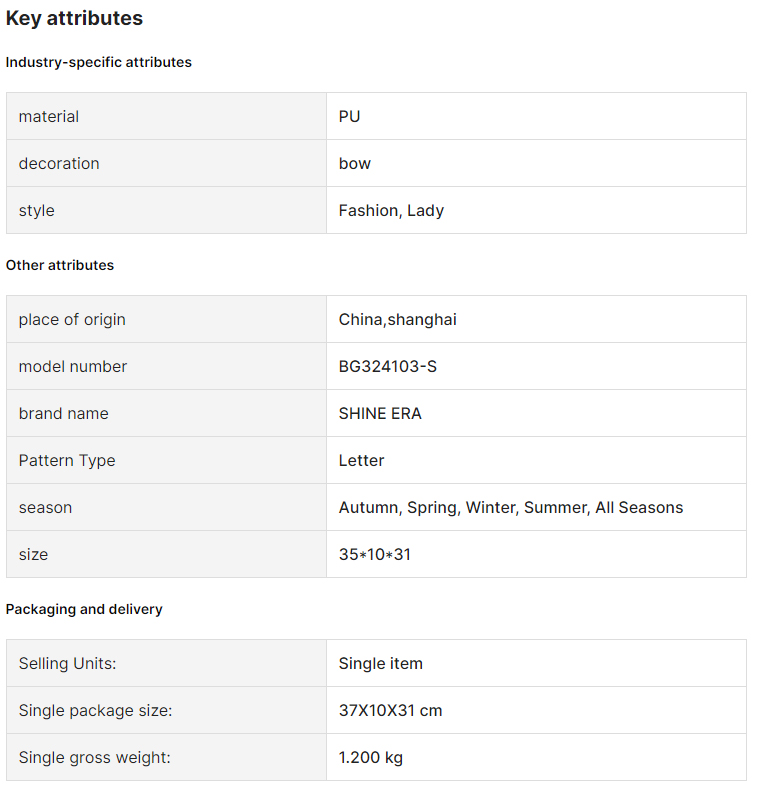The width and height of the screenshot is (760, 786).
Task: Click model number BG324103-S
Action: (x=388, y=366)
